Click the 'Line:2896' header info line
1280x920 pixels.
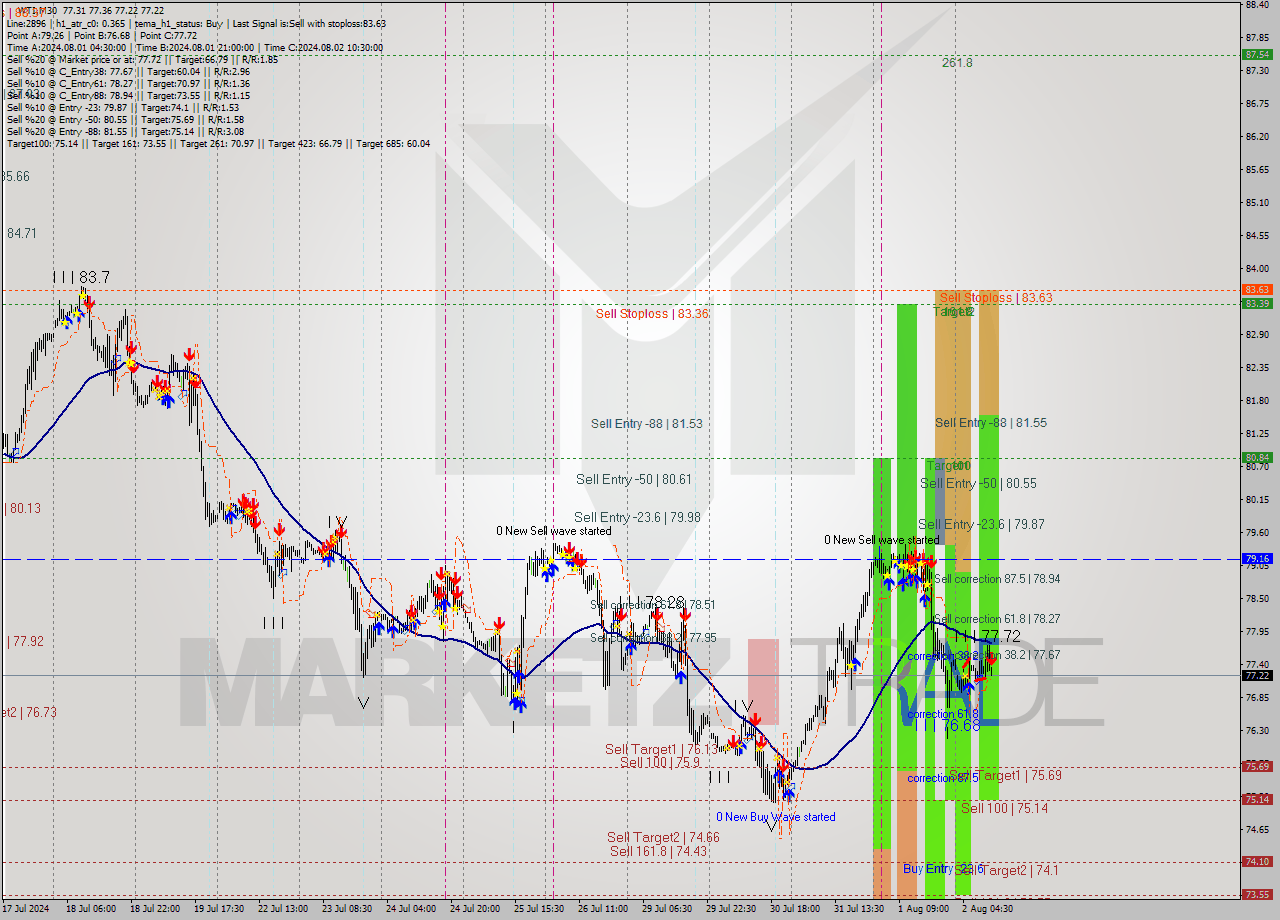[196, 23]
